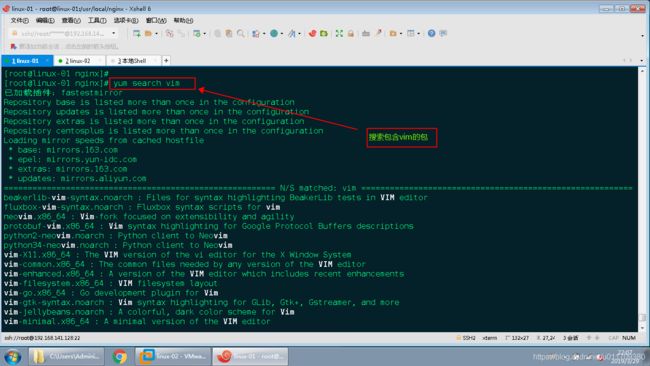Close the 本地Shell tab
This screenshot has width=650, height=366.
[x=155, y=61]
